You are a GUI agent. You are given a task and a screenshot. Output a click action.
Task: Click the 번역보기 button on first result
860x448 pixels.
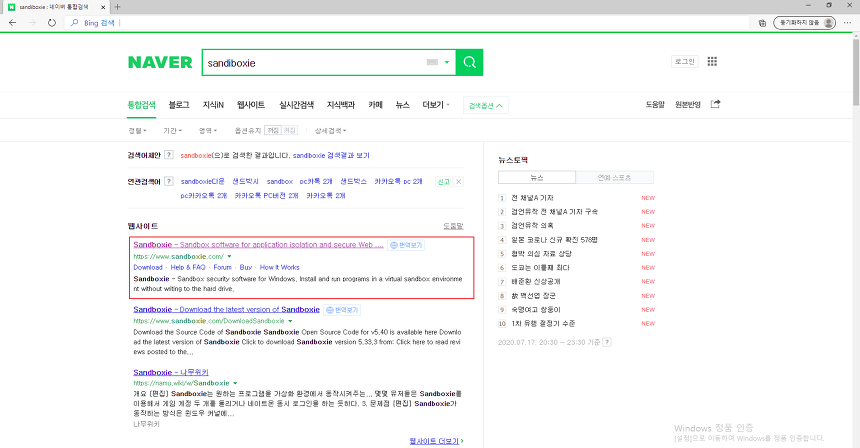[407, 244]
